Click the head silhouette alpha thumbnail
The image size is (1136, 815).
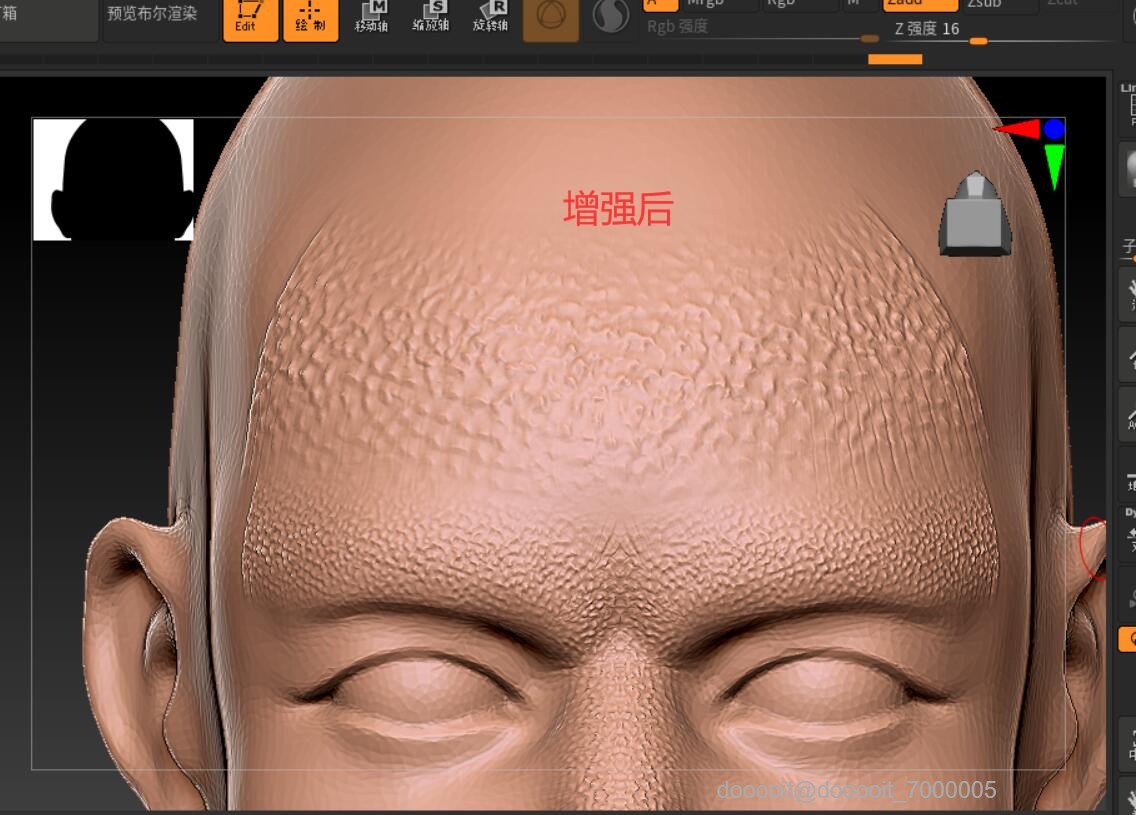tap(115, 180)
